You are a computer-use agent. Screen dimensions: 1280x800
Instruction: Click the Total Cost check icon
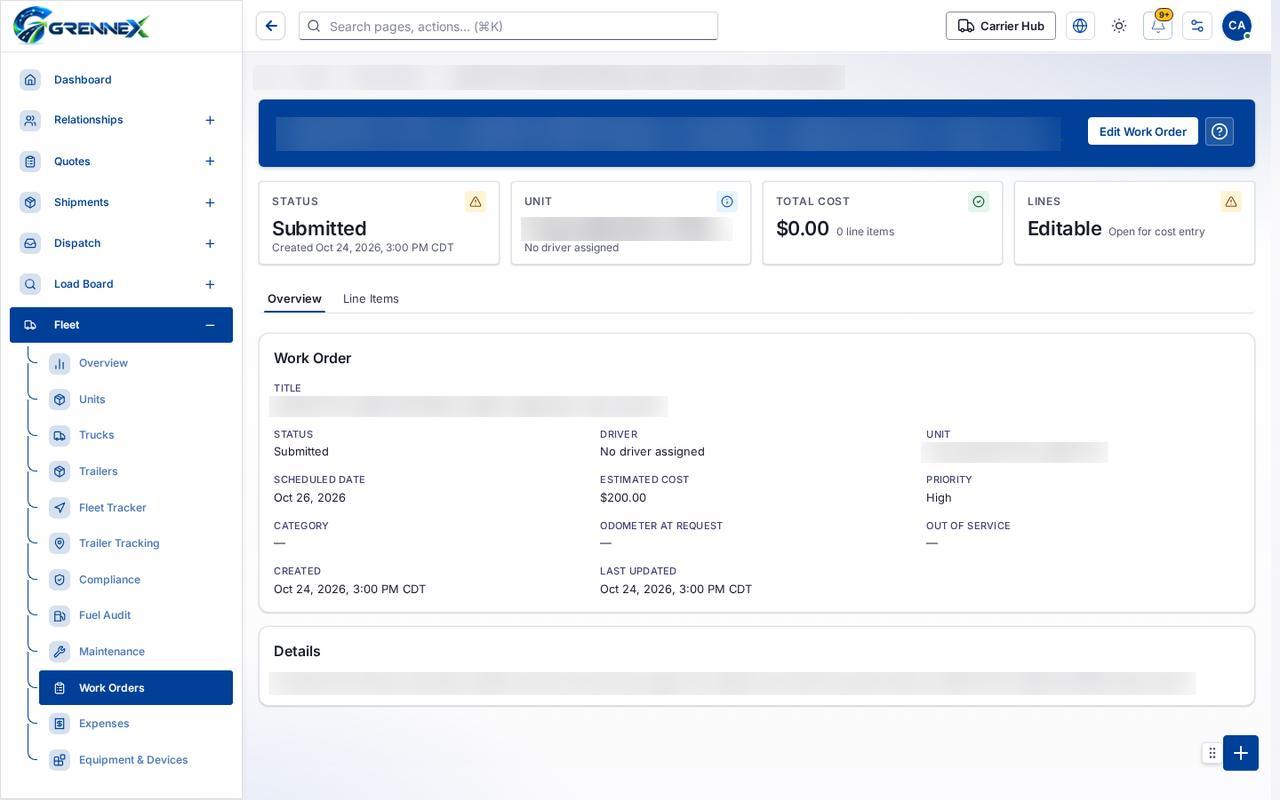[979, 201]
